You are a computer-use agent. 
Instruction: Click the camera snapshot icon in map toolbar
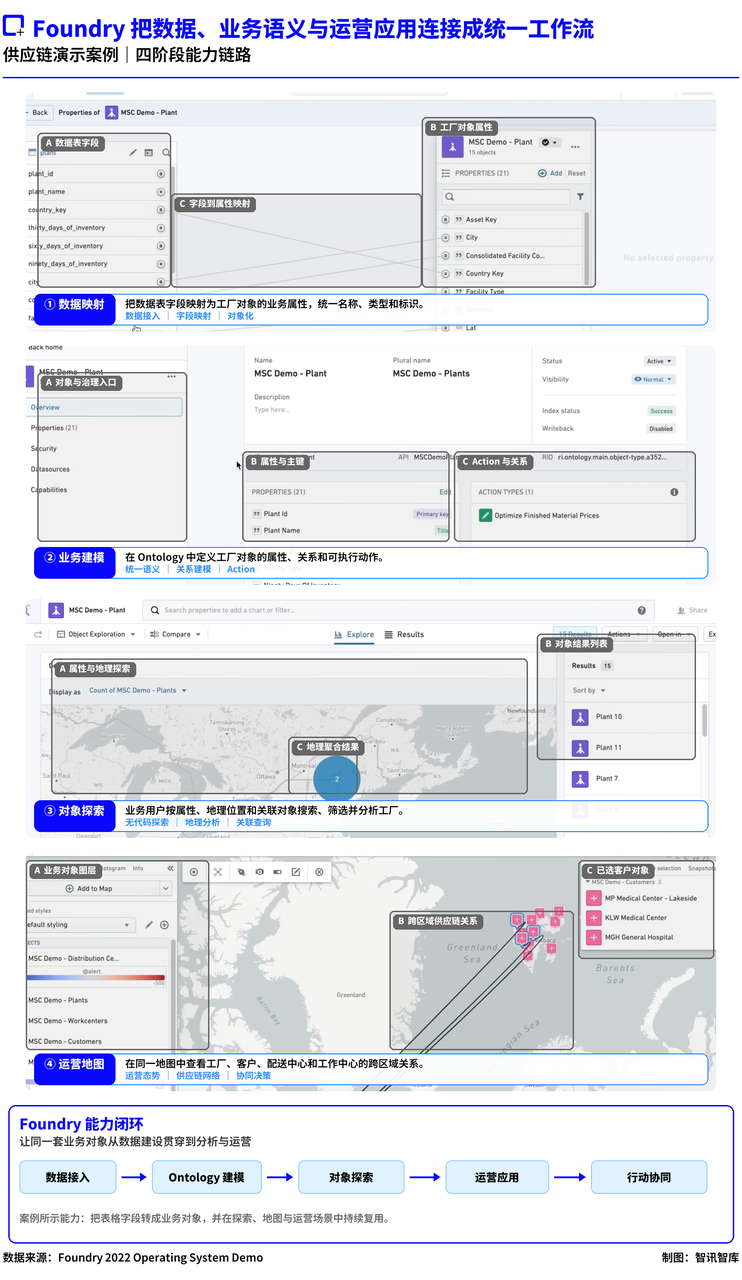(259, 872)
